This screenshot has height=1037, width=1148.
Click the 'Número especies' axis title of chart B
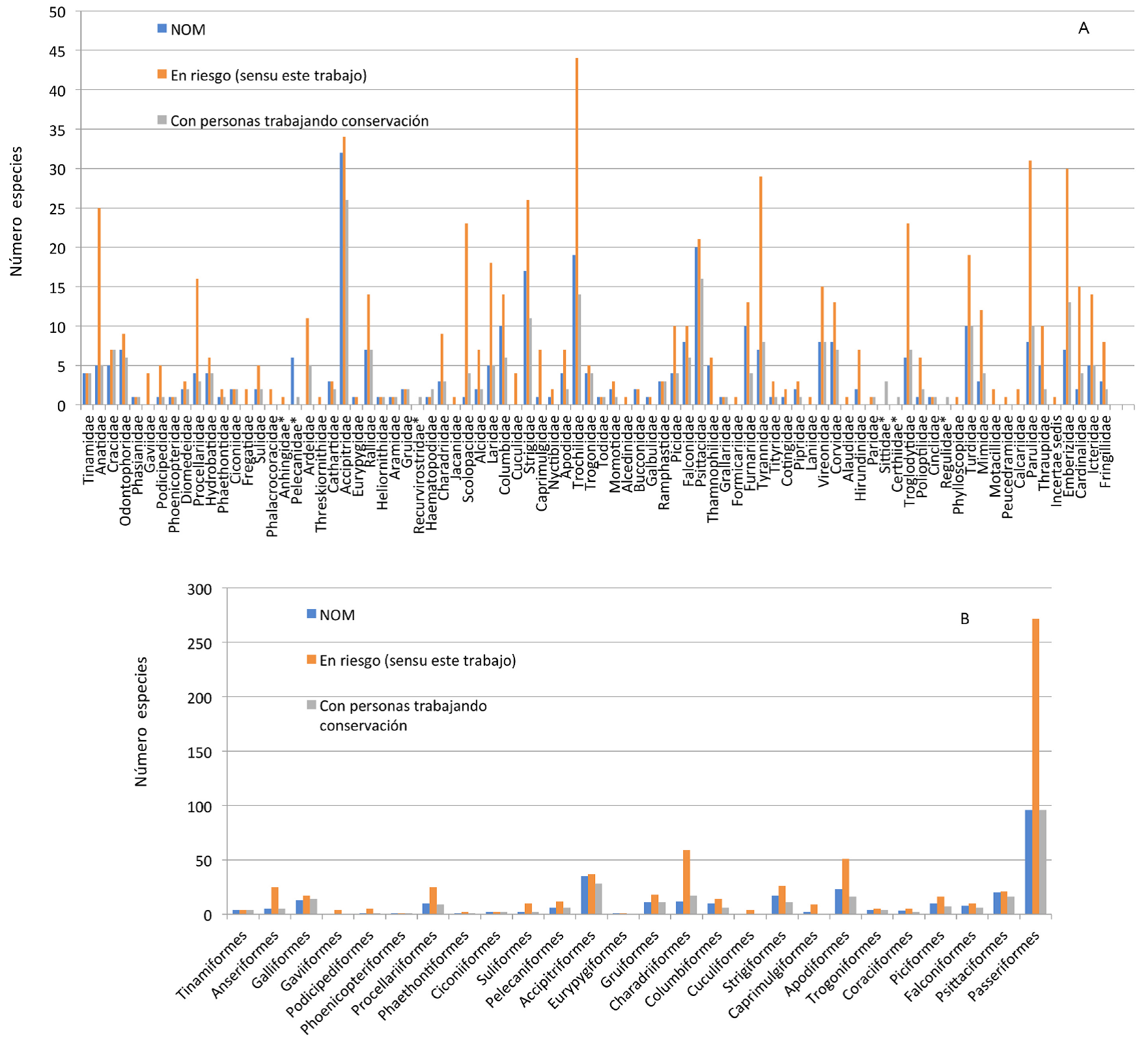coord(141,722)
